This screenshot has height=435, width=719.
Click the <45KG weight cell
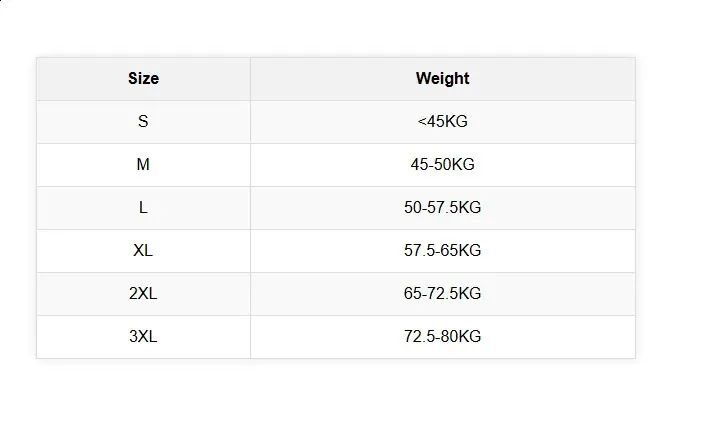coord(442,122)
